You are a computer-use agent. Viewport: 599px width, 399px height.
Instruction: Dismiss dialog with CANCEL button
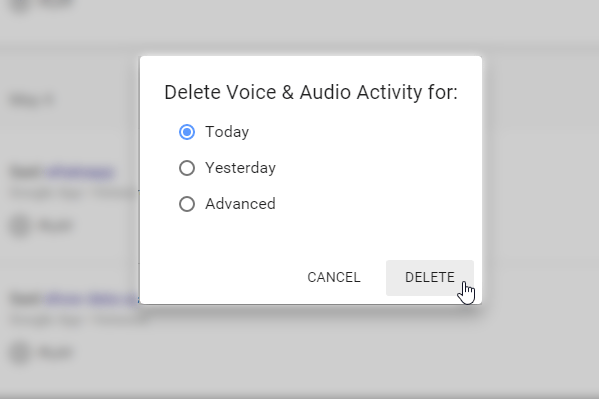tap(334, 277)
